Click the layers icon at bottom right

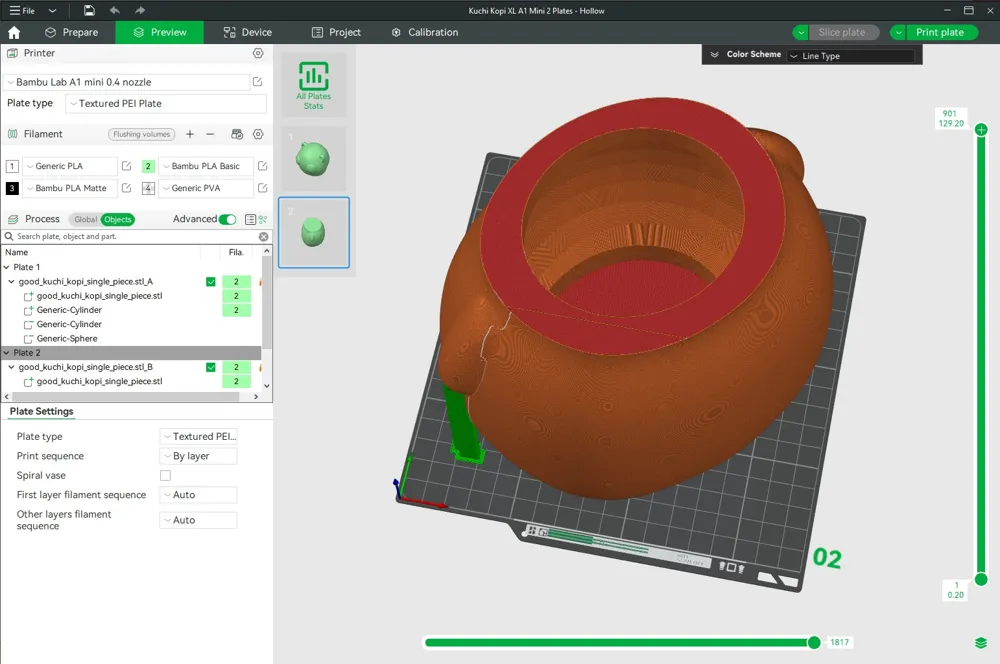(981, 642)
